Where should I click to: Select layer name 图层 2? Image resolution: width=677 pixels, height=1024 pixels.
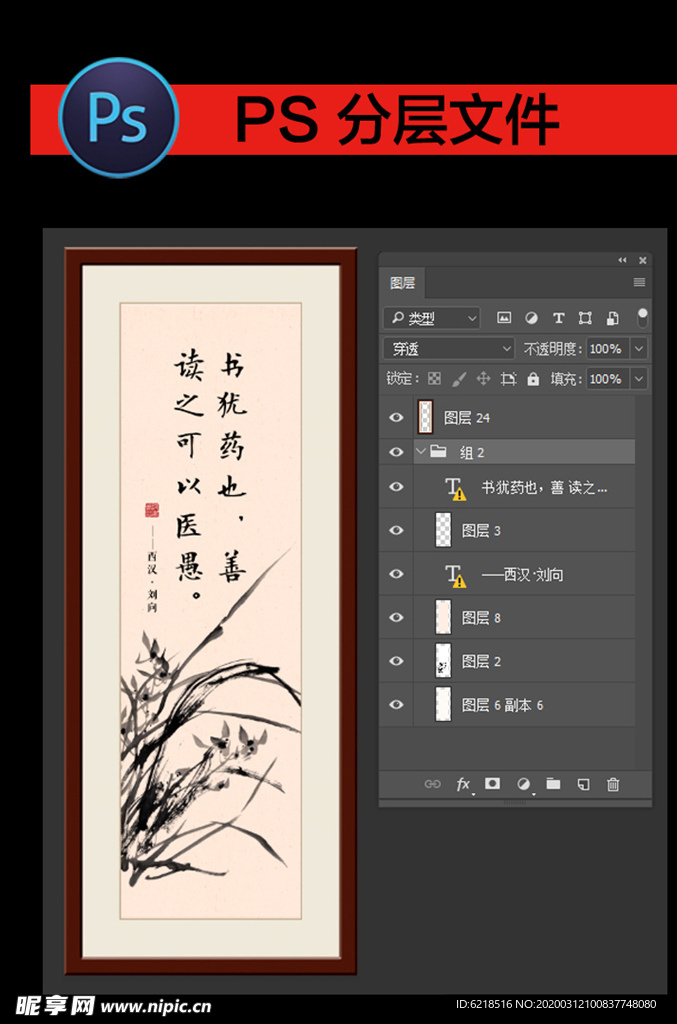tap(481, 662)
